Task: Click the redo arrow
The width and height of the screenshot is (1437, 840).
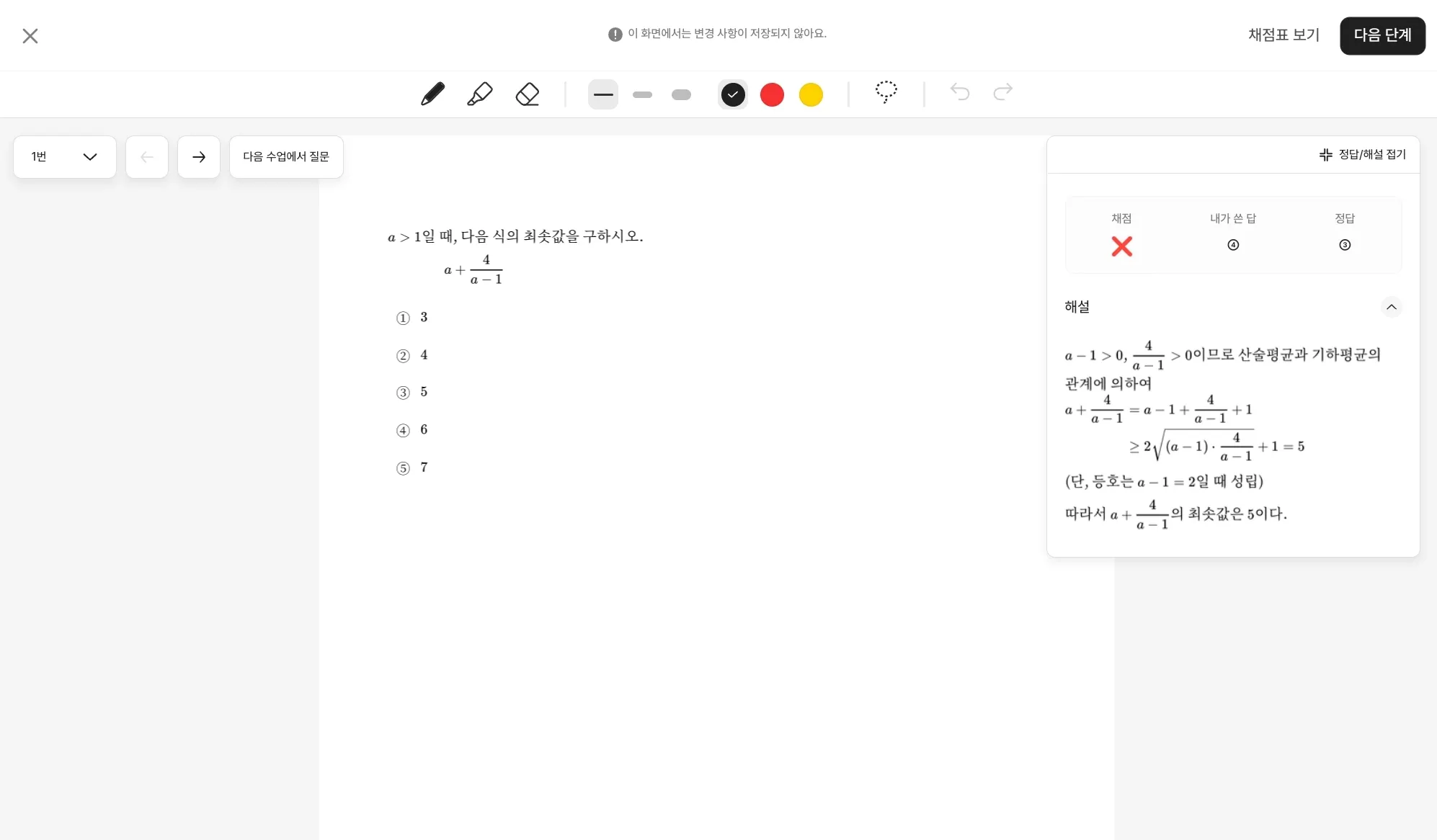Action: point(1003,92)
